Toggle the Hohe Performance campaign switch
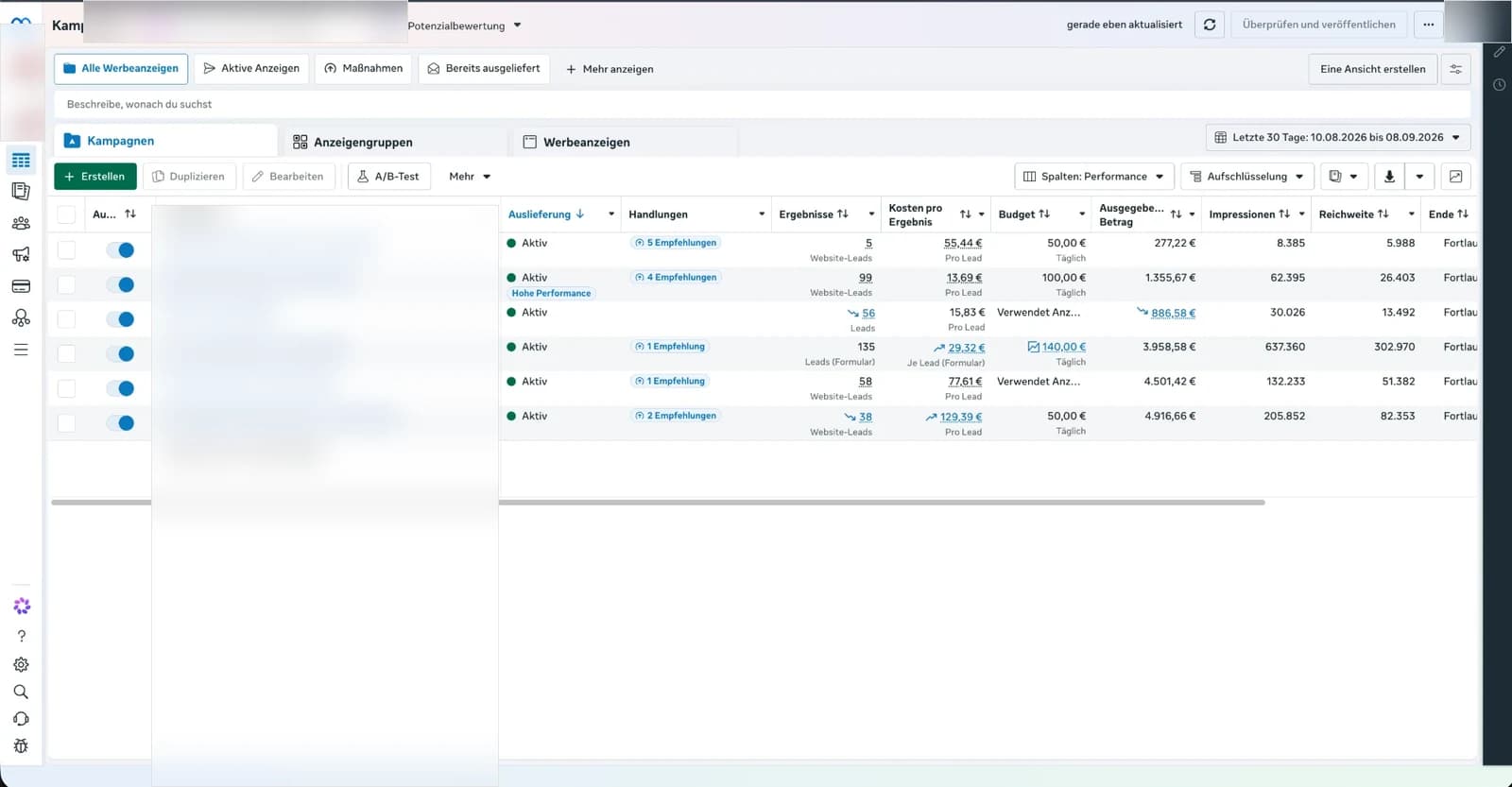Viewport: 1512px width, 787px height. click(120, 284)
